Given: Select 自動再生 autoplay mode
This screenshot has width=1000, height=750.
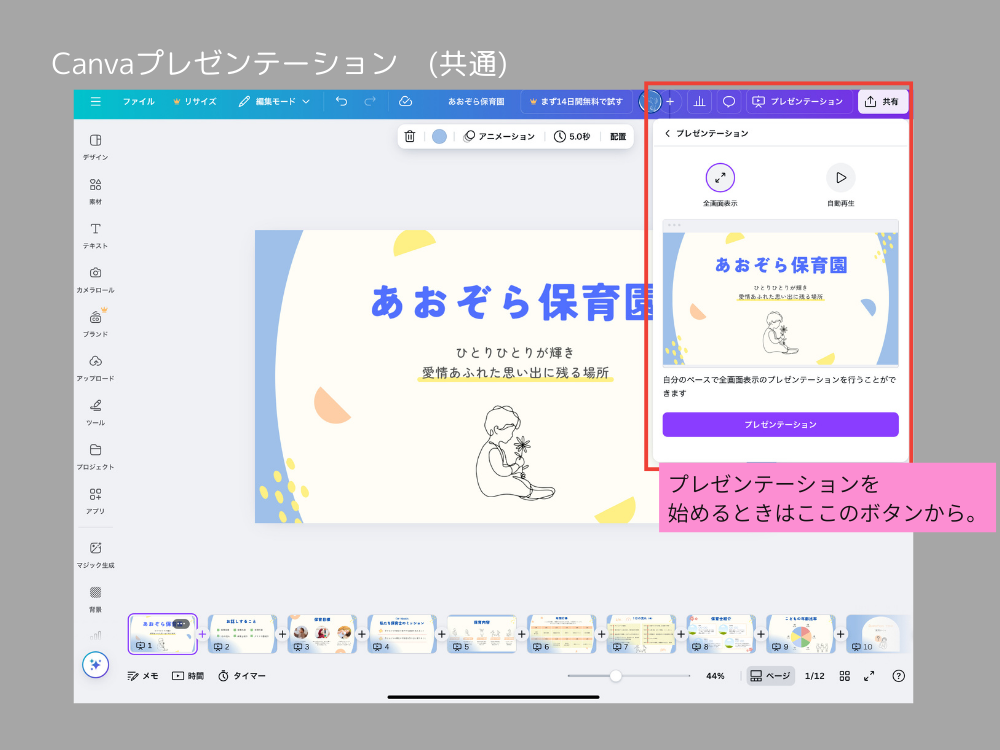Looking at the screenshot, I should tap(840, 178).
